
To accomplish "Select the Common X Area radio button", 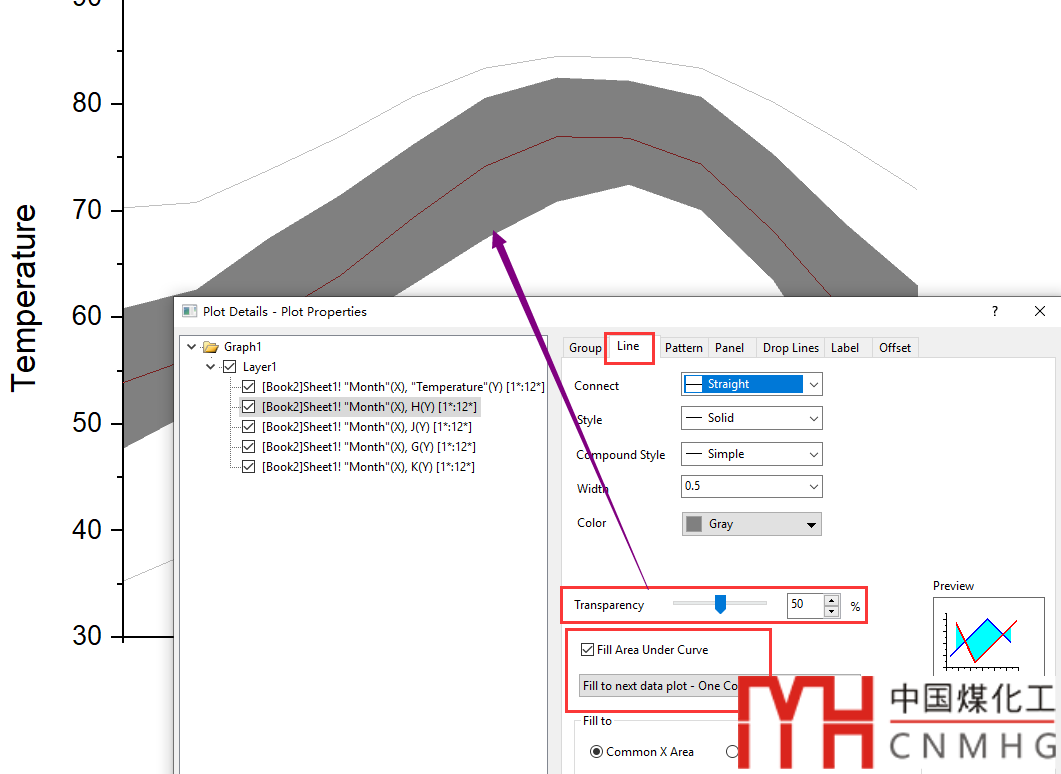I will (597, 752).
